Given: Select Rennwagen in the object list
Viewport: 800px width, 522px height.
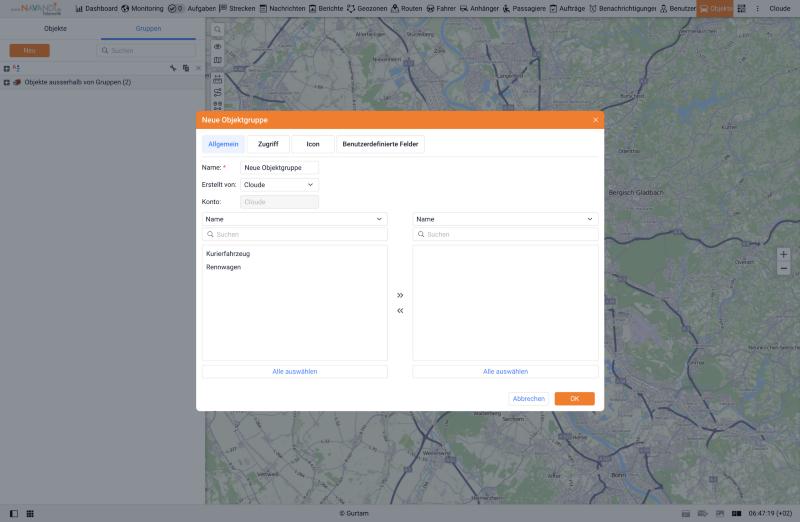Looking at the screenshot, I should tap(223, 267).
